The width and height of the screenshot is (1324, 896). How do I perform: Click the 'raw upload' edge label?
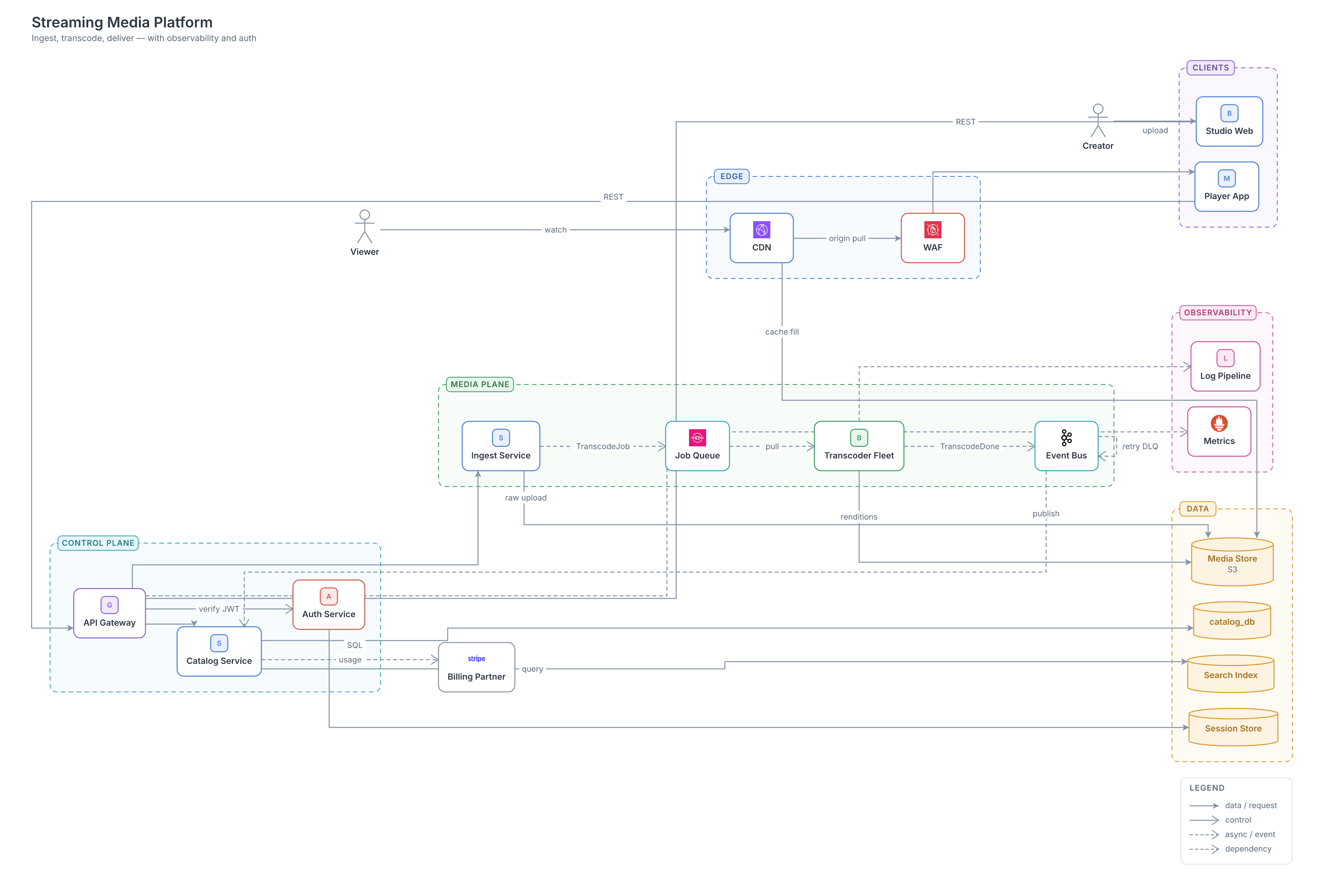(525, 498)
